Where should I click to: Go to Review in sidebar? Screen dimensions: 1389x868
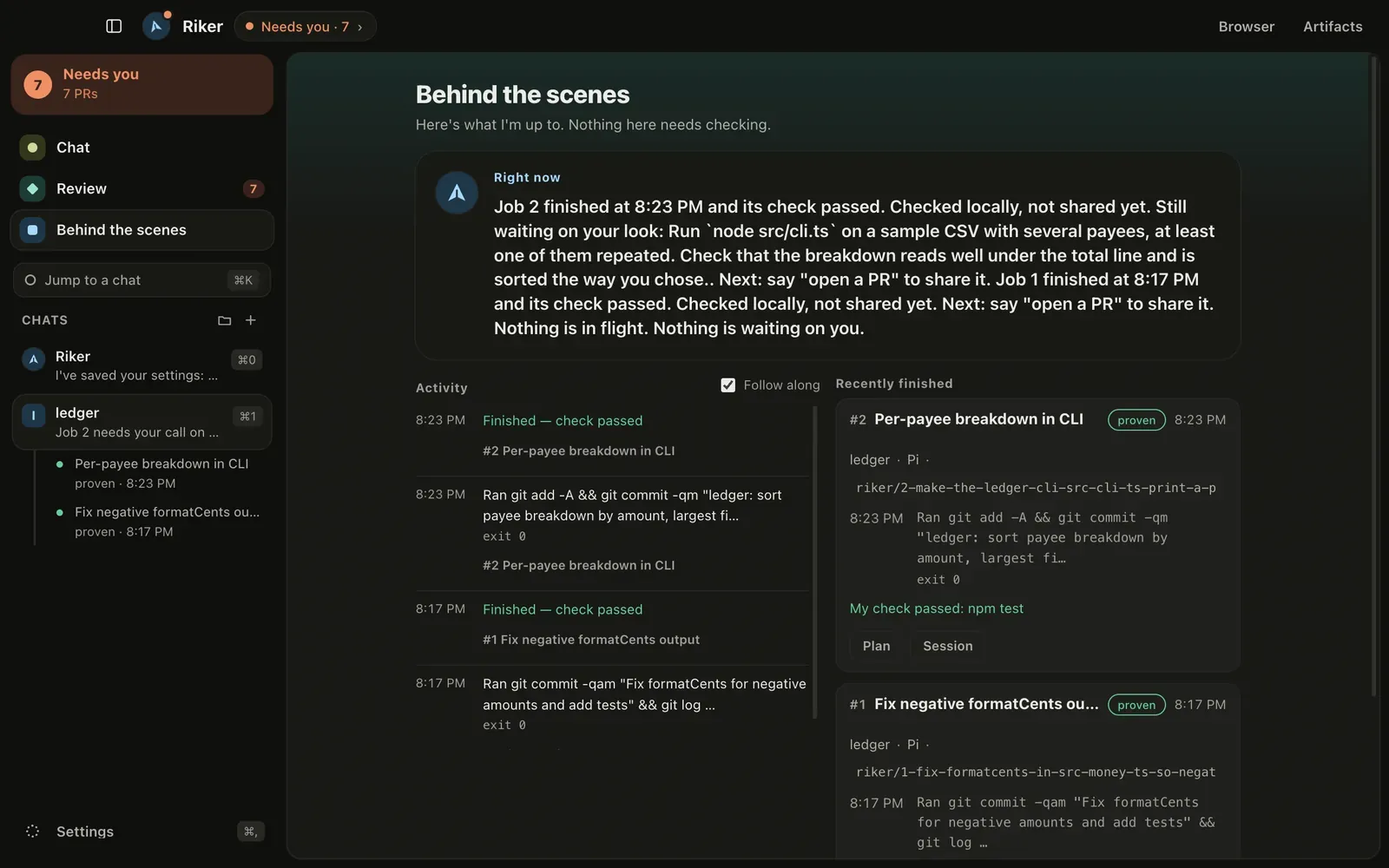[x=142, y=188]
